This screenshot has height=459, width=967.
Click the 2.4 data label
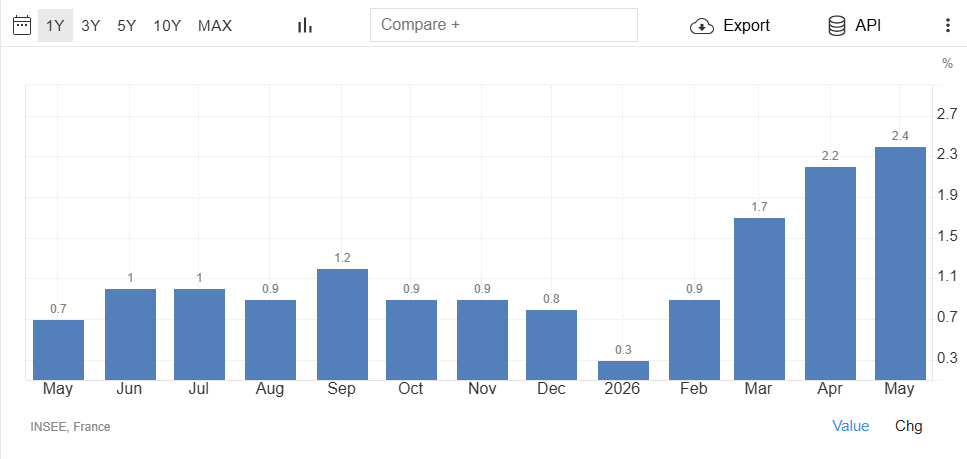(x=900, y=136)
